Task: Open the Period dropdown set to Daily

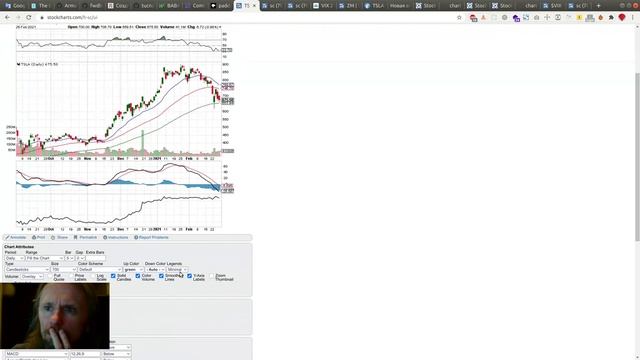Action: pos(14,258)
